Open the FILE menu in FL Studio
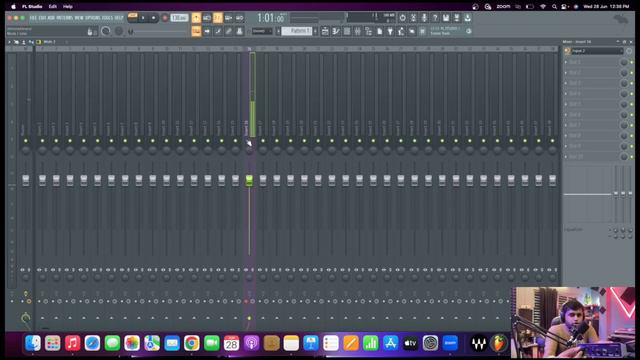Image resolution: width=640 pixels, height=360 pixels. point(32,18)
